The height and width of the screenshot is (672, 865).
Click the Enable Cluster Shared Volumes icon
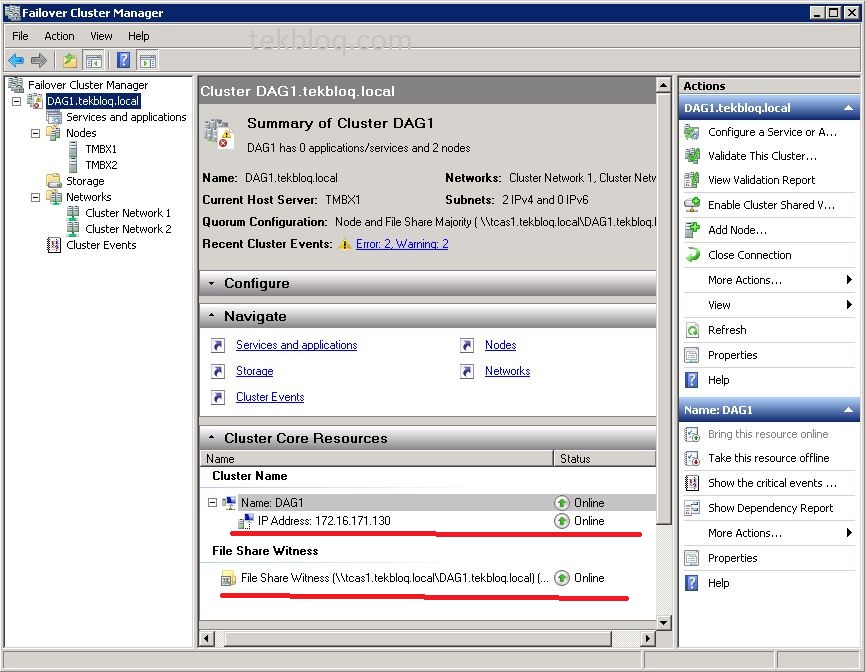point(692,205)
